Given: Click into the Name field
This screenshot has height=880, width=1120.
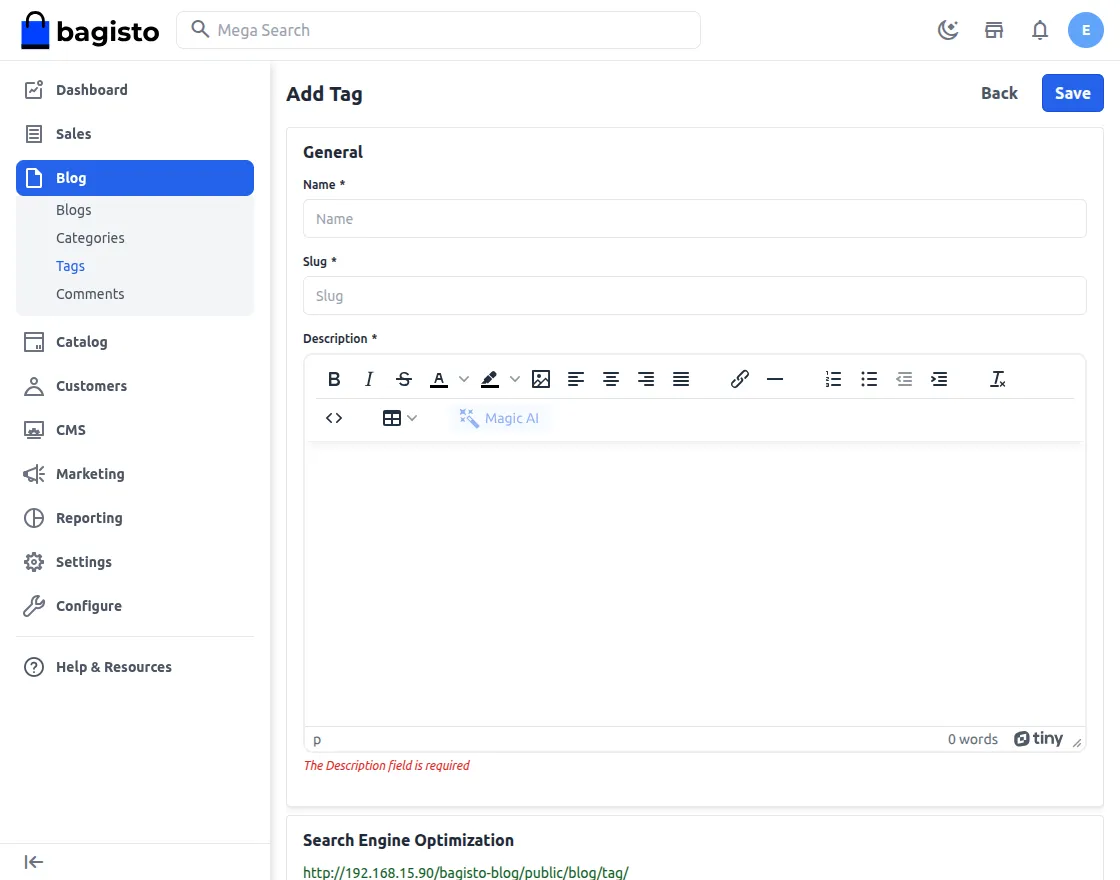Looking at the screenshot, I should pos(694,219).
